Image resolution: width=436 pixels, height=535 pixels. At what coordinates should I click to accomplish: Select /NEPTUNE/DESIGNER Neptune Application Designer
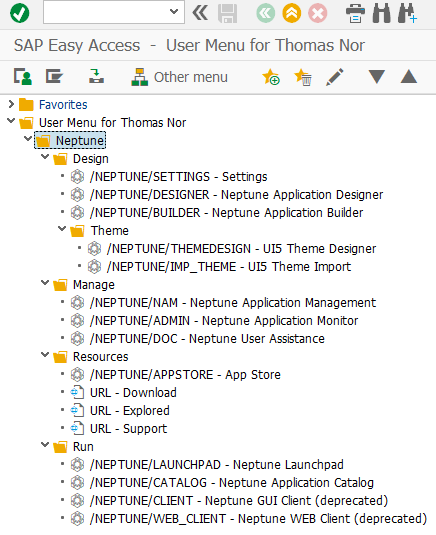(x=236, y=194)
